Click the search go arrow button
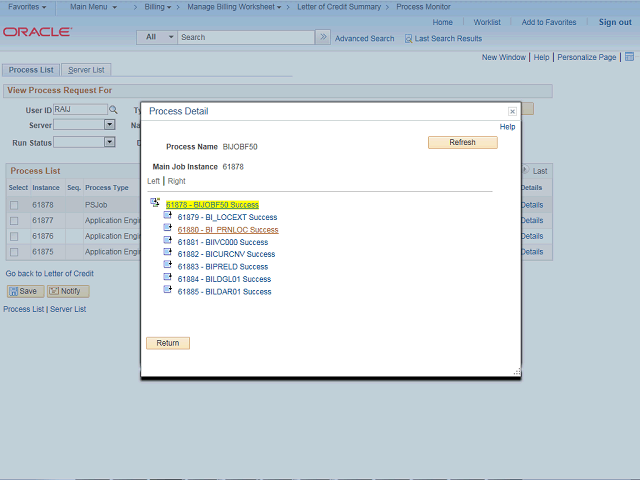The image size is (640, 480). pos(322,37)
